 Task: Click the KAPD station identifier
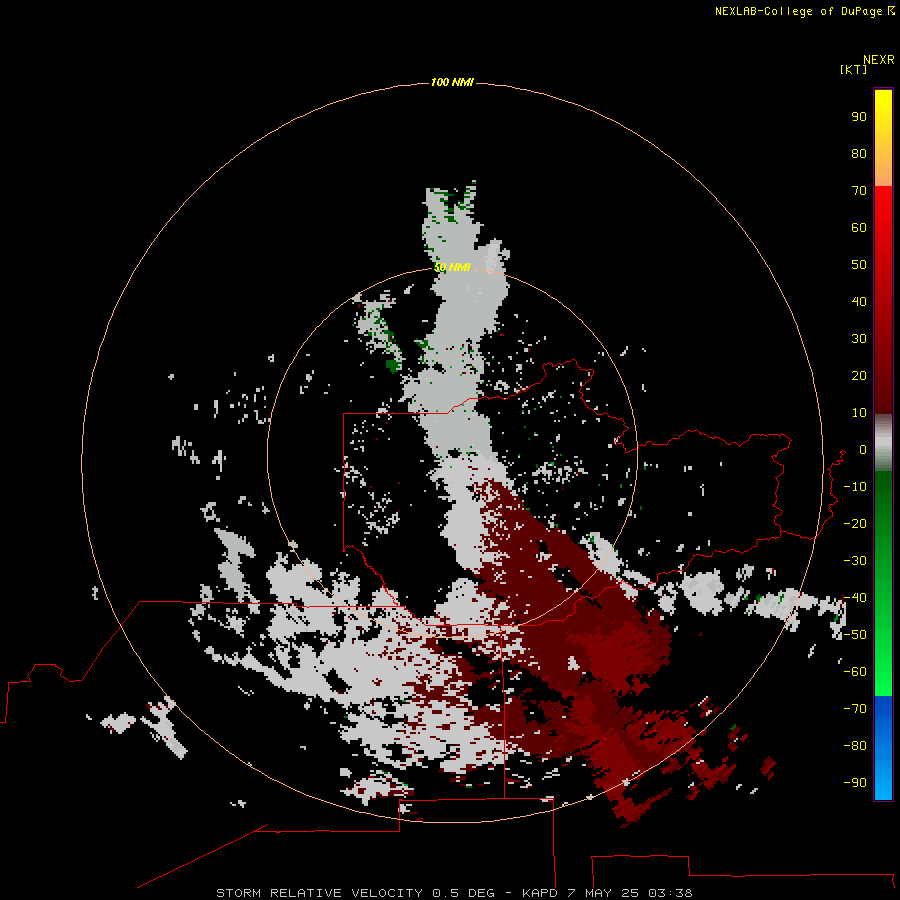(540, 893)
